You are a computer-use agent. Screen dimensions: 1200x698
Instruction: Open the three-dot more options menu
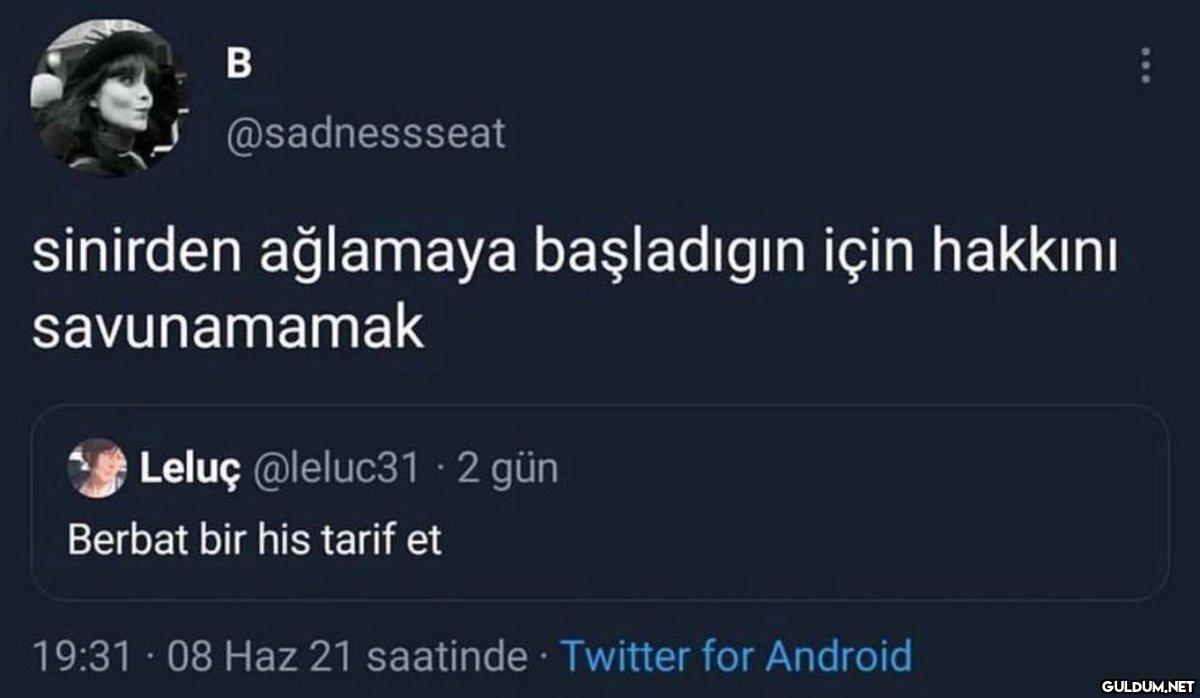coord(1146,67)
